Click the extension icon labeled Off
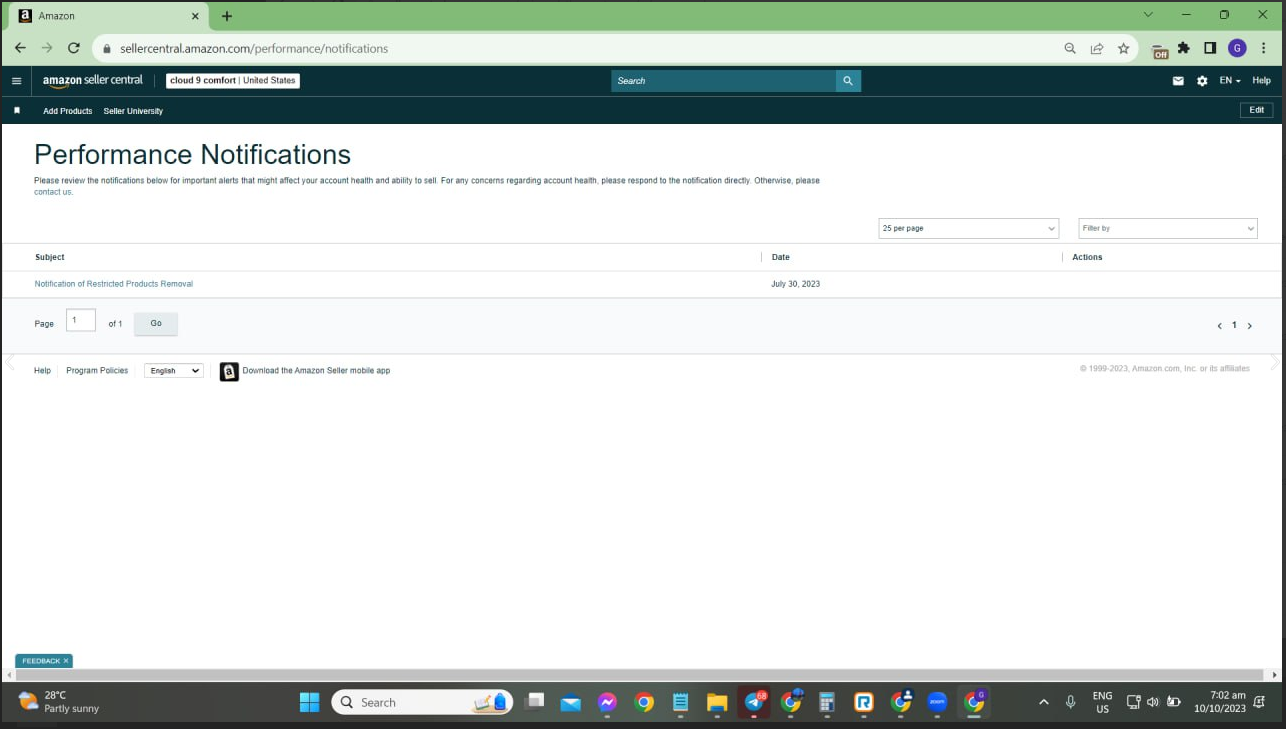 click(1160, 50)
